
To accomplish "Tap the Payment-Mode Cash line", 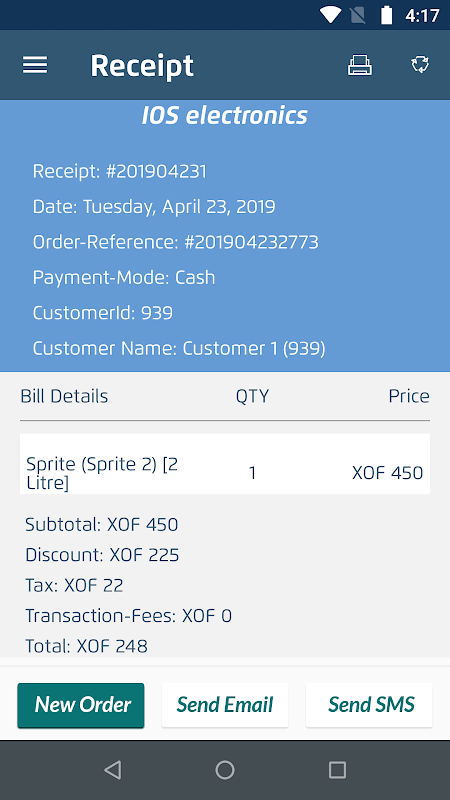I will 124,278.
